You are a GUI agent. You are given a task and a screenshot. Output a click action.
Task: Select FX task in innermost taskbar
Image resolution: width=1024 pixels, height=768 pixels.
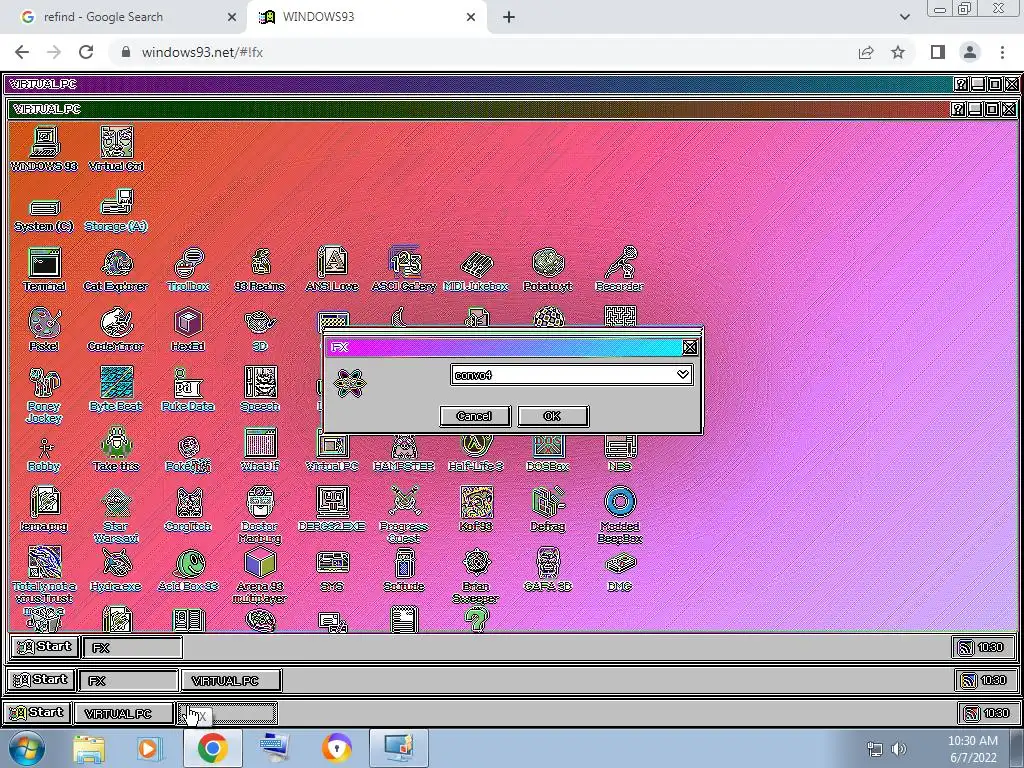[x=133, y=647]
